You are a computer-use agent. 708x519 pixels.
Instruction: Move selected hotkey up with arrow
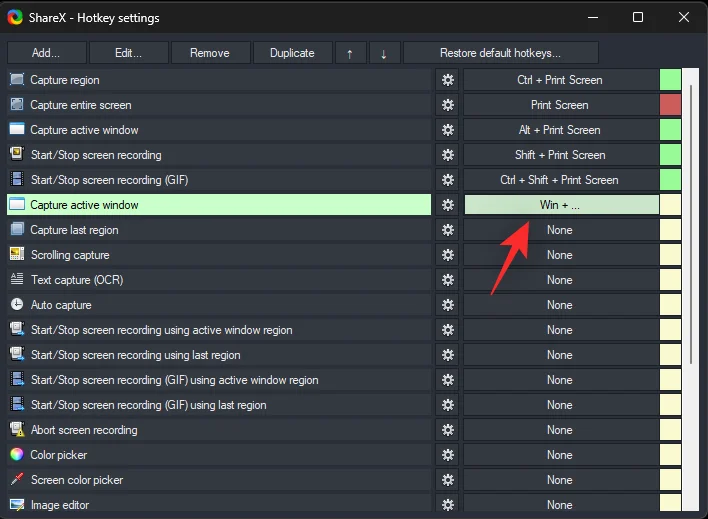[x=349, y=53]
